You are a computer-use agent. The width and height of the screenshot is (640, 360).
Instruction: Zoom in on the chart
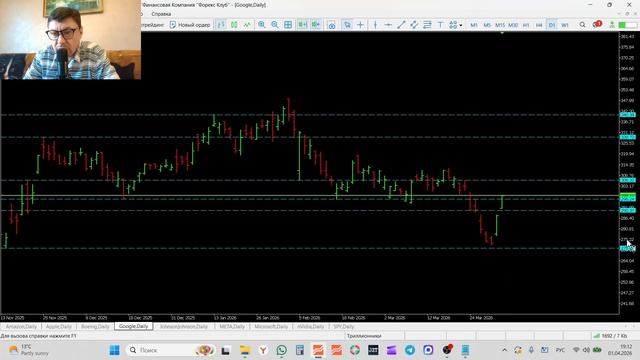click(262, 25)
